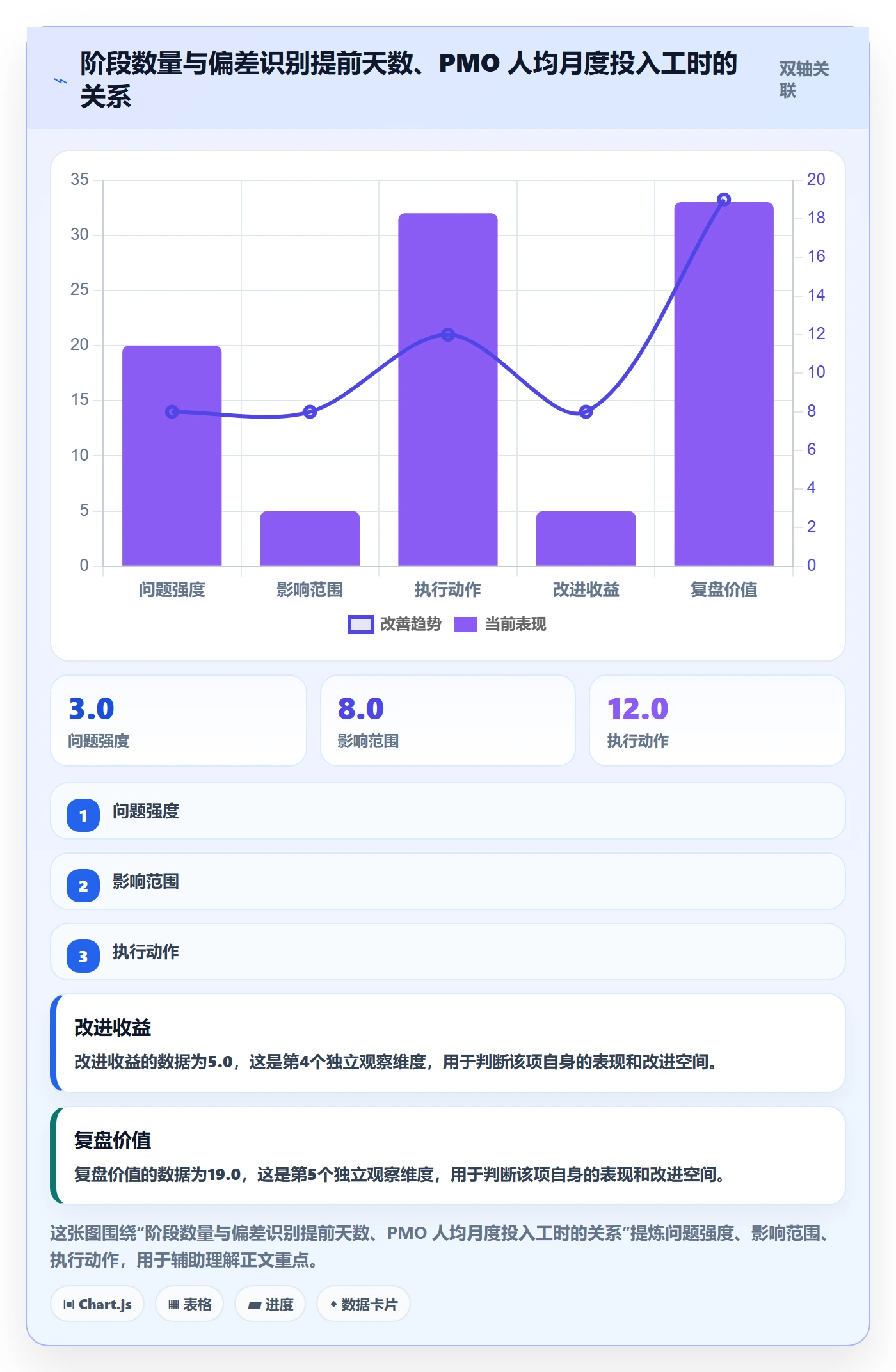Click the 问题强度 bar in the chart
896x1372 pixels.
pos(172,456)
